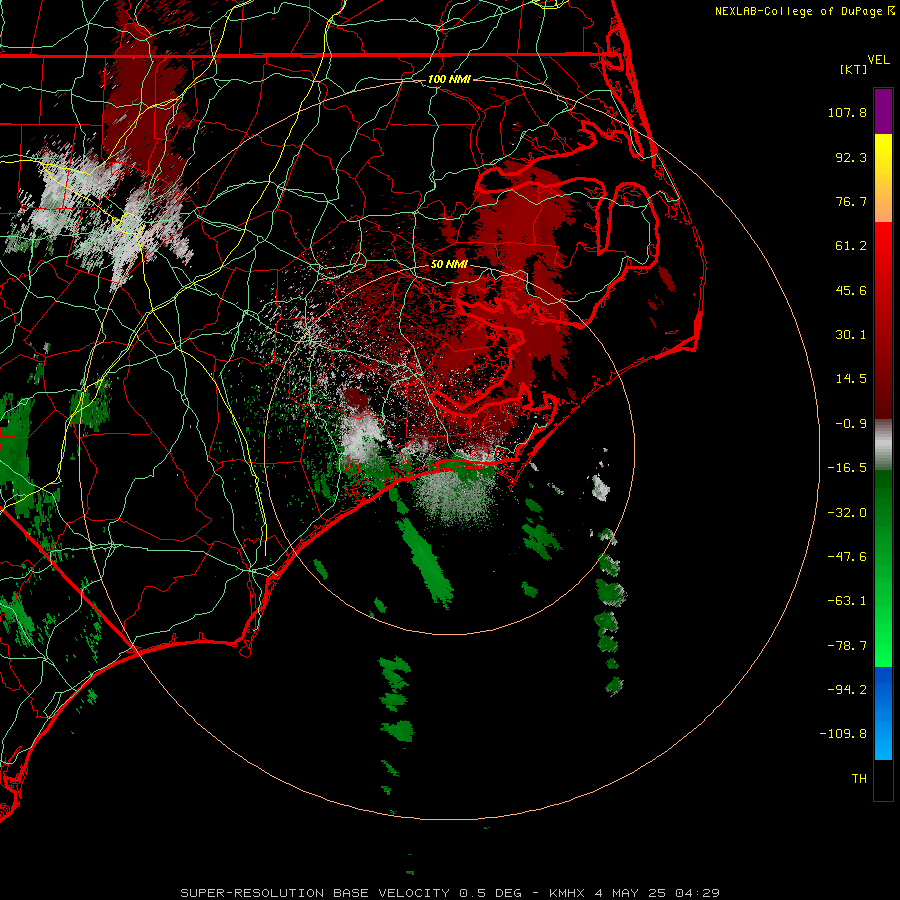This screenshot has width=900, height=900.
Task: Click the -47.6 scale value
Action: 847,557
